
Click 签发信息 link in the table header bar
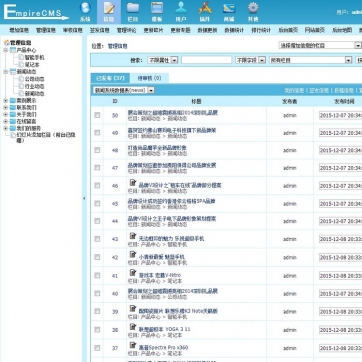(319, 90)
